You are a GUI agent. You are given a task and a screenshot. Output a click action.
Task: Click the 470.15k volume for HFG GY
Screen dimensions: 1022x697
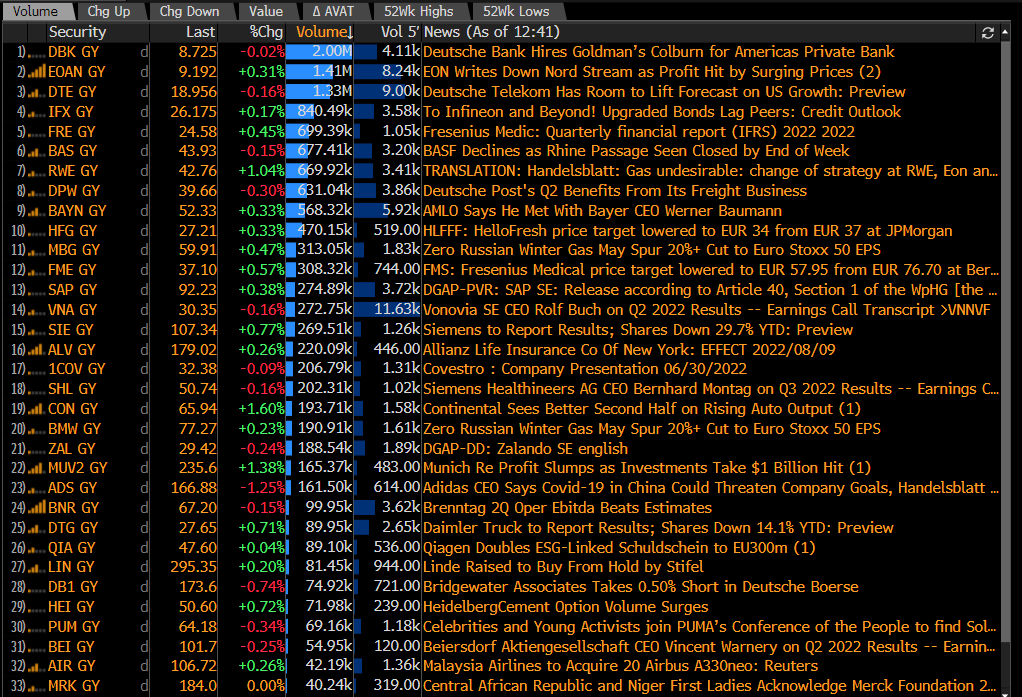coord(325,230)
